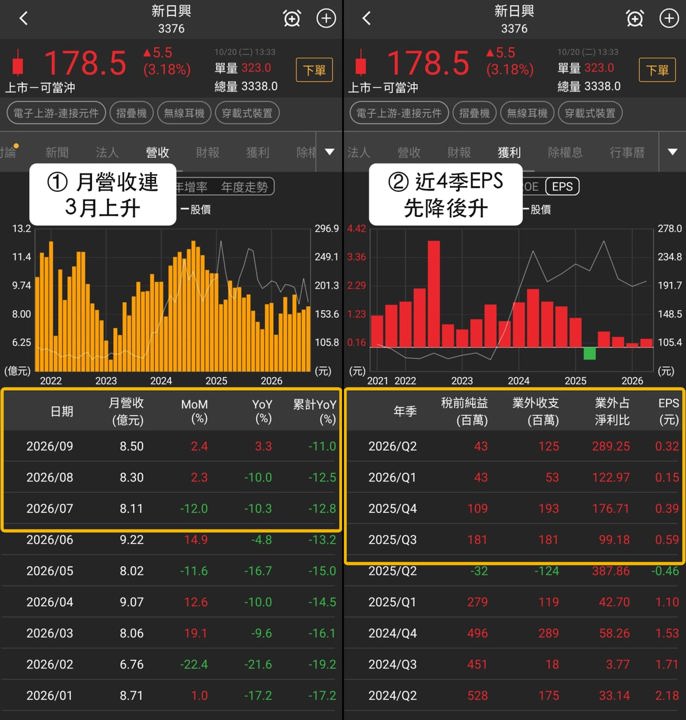This screenshot has width=686, height=720.
Task: Open 摺疊機 tag on 營收 screen
Action: [131, 113]
